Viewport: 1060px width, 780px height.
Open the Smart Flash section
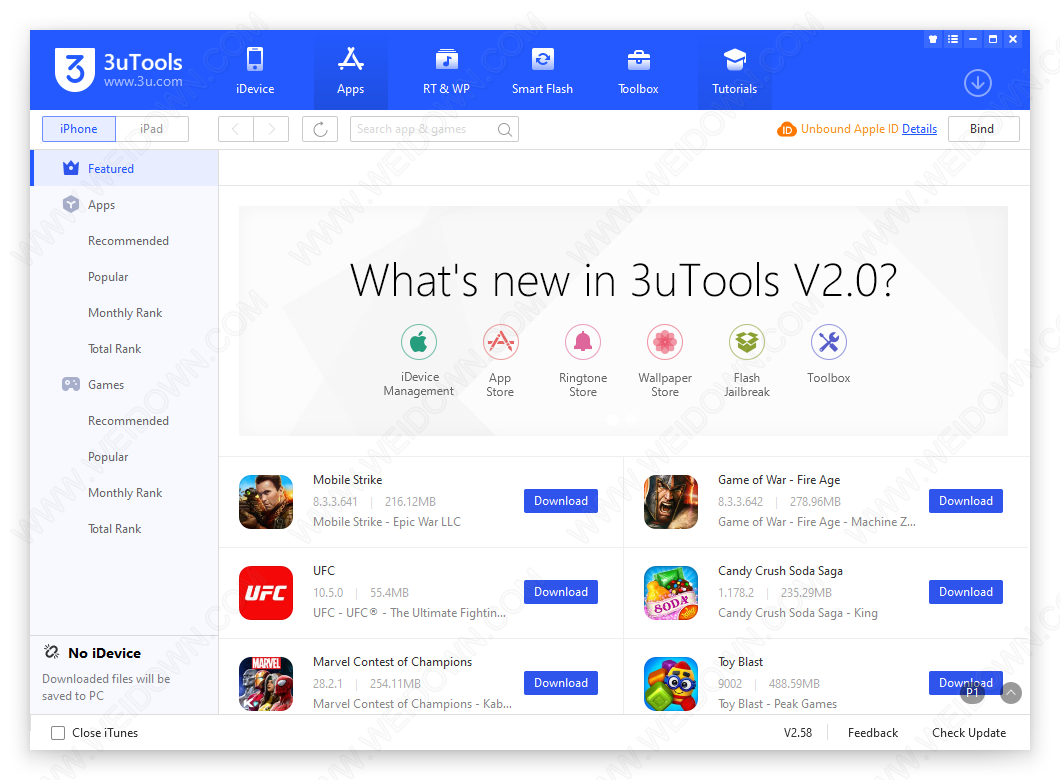pos(542,70)
